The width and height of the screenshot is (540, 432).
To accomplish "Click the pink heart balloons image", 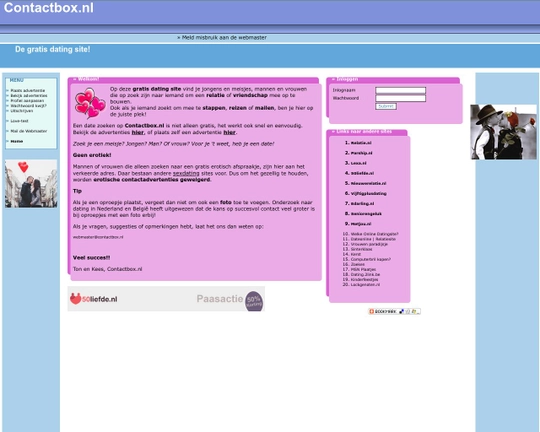I will [90, 103].
